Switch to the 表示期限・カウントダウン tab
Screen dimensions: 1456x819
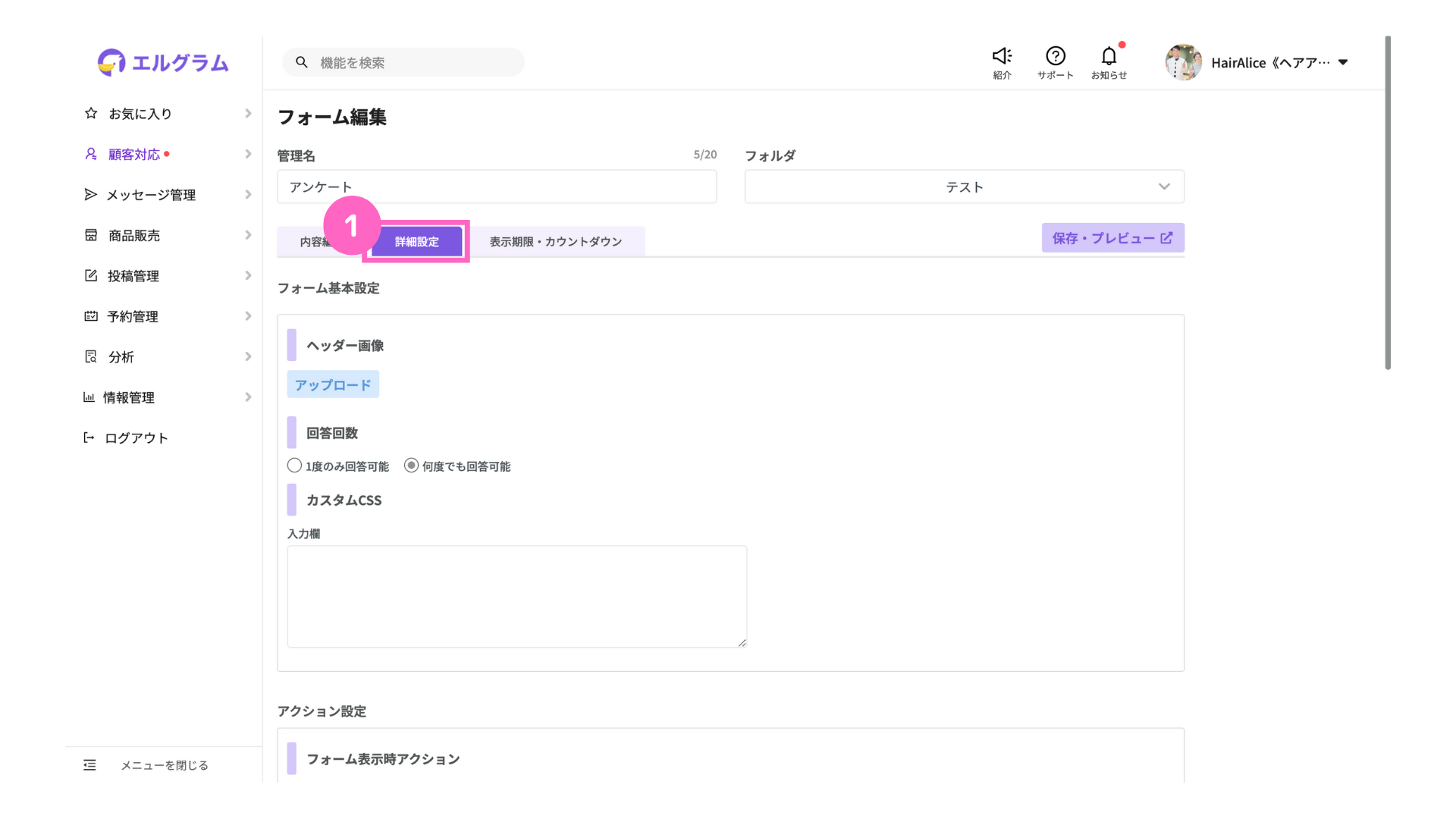click(x=555, y=242)
